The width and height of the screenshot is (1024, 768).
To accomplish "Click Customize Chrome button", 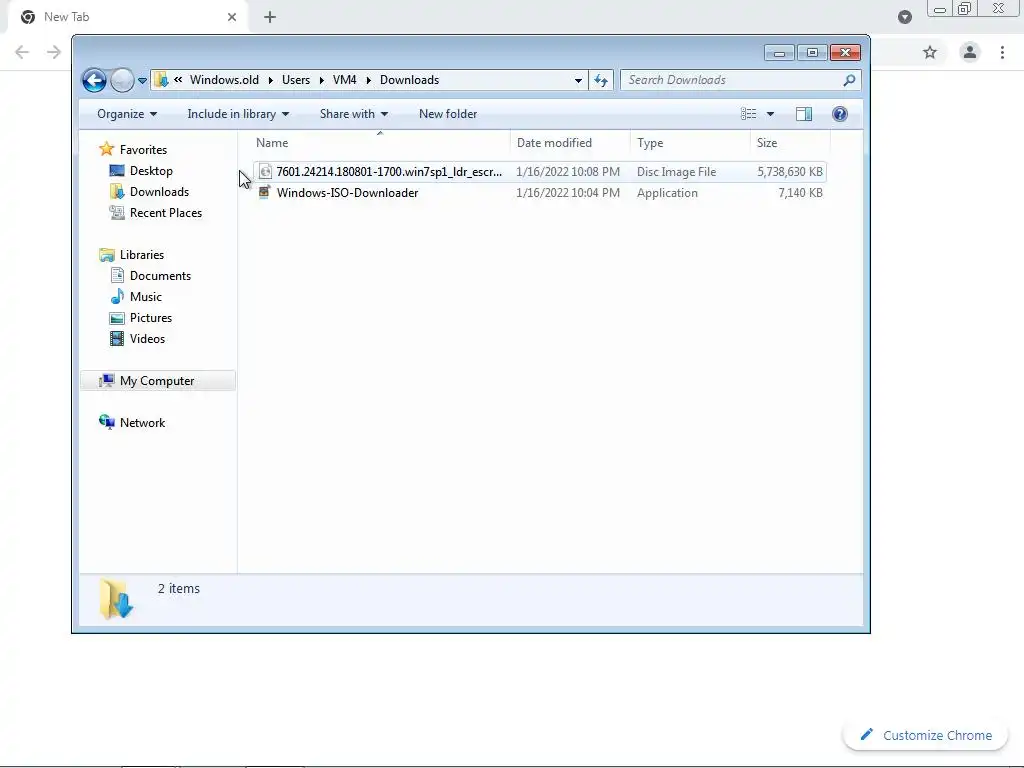I will 926,735.
